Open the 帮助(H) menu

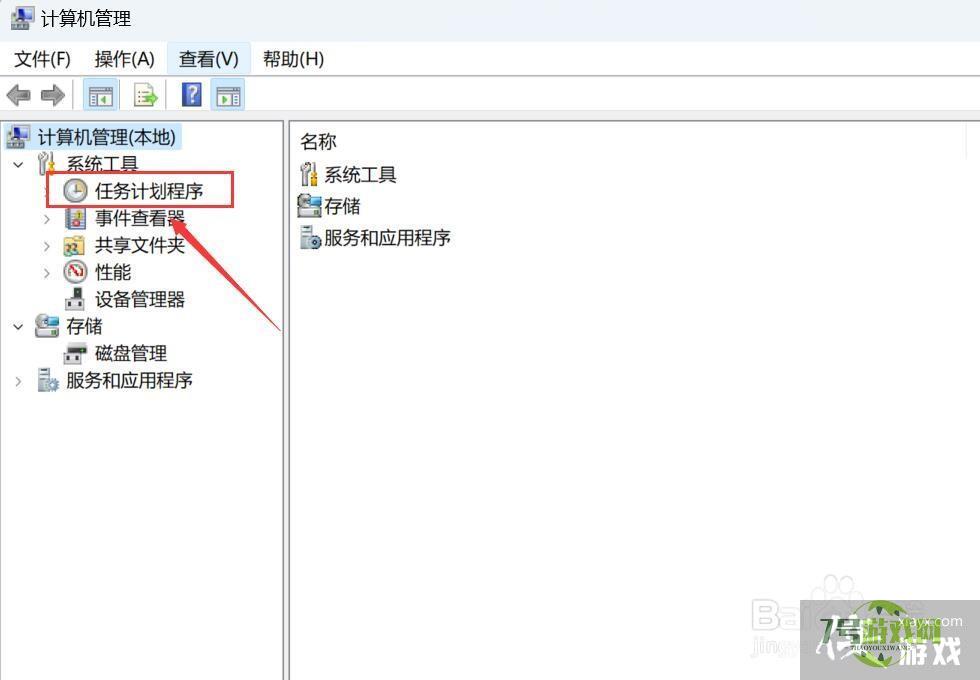293,59
